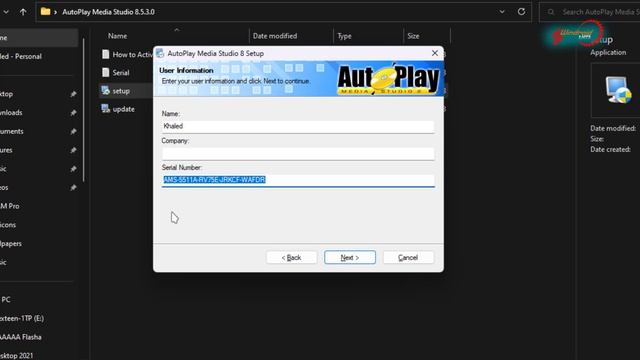Image resolution: width=640 pixels, height=360 pixels.
Task: Click the setup preview thumbnail in details pane
Action: (618, 90)
